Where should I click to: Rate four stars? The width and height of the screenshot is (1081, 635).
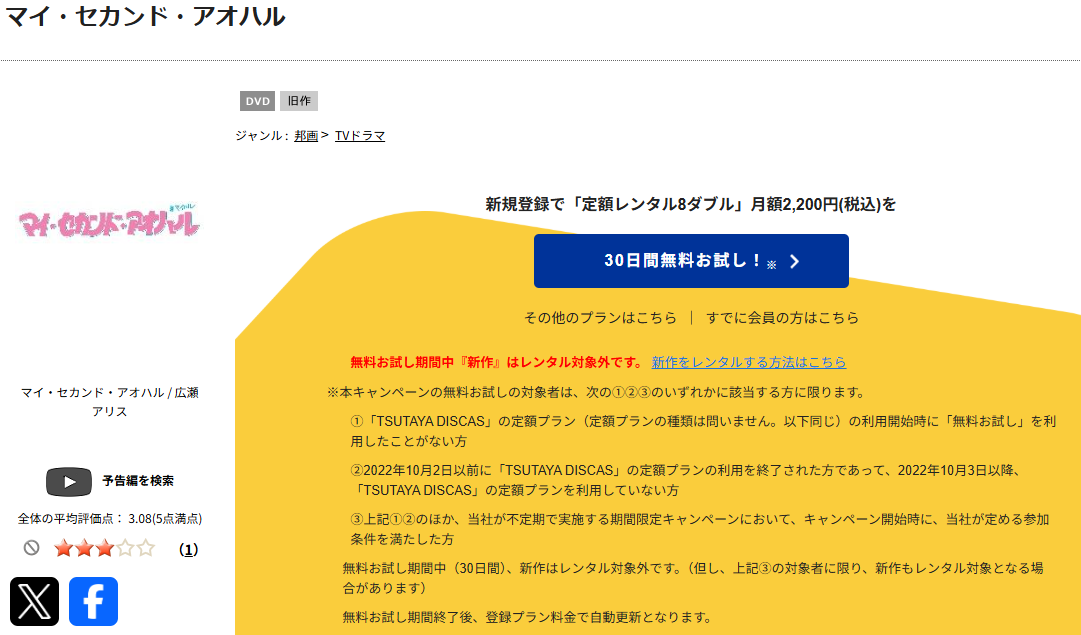click(125, 549)
